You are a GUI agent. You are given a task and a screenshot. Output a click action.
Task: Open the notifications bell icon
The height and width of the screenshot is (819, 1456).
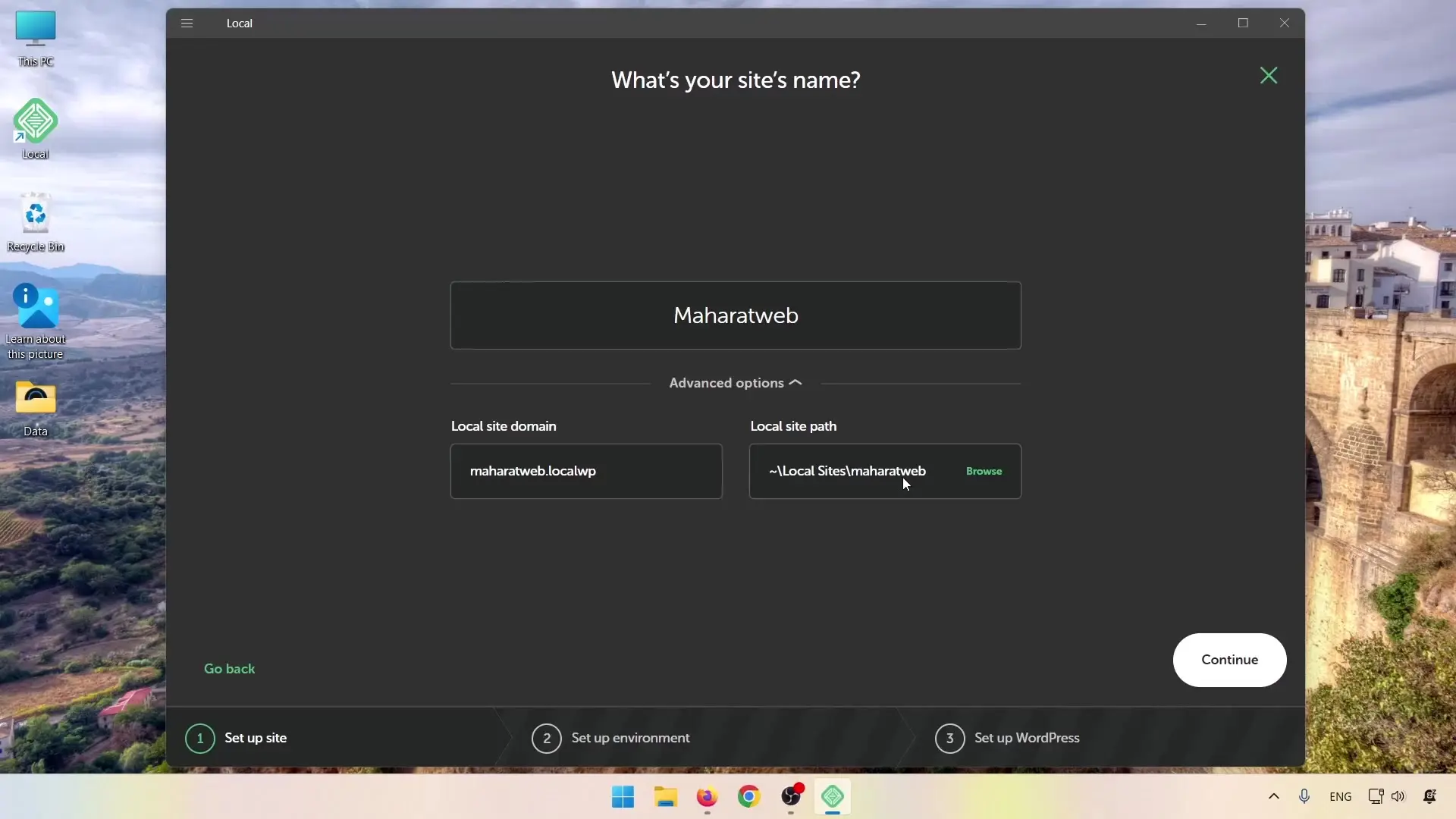[x=1429, y=796]
